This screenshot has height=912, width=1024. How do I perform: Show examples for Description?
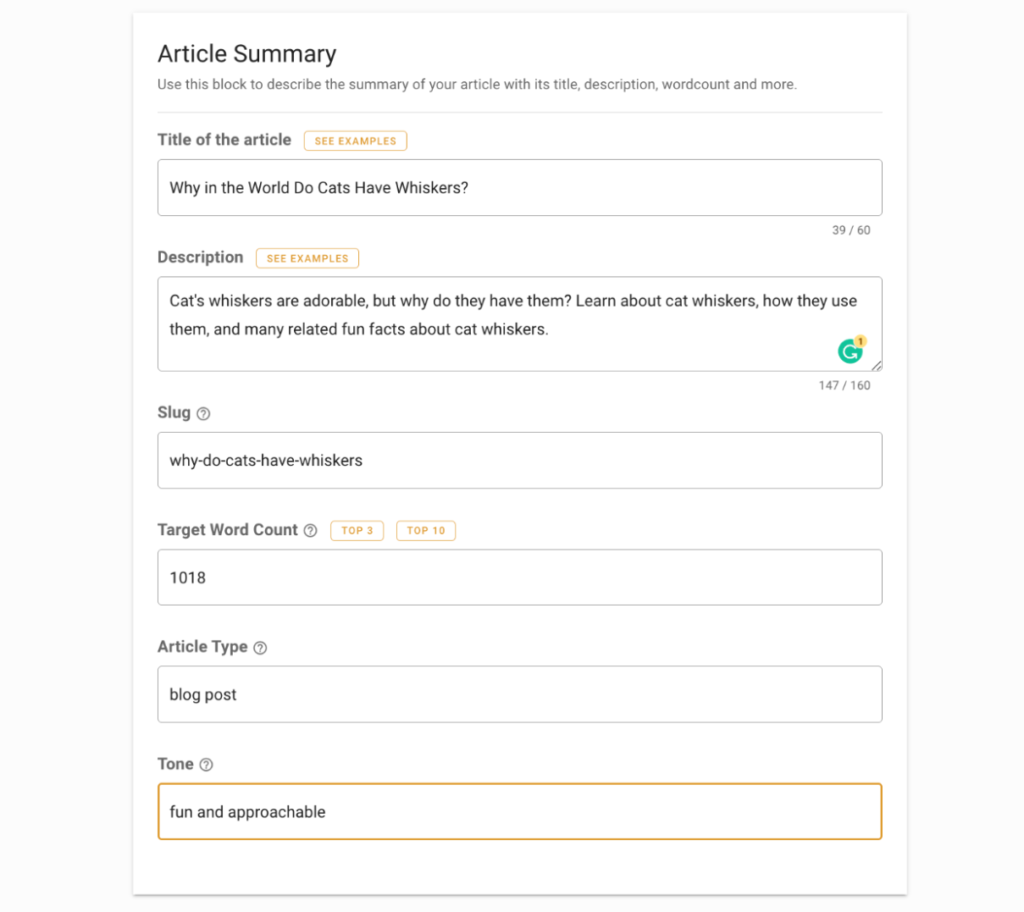[307, 258]
